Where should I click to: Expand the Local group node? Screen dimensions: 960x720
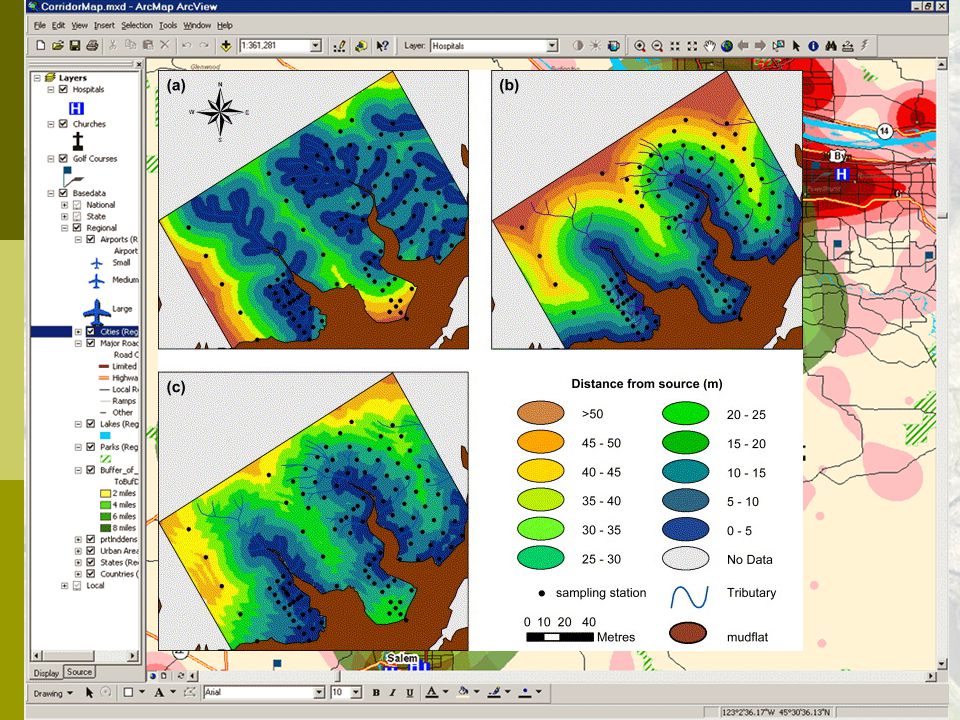coord(64,585)
